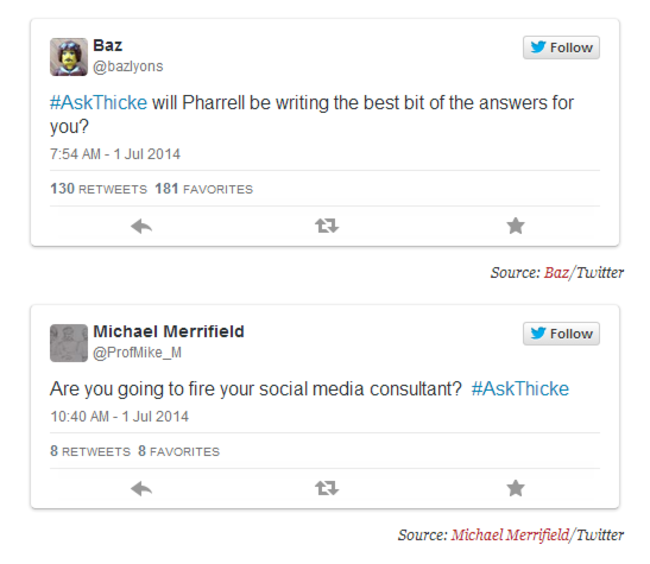Open the @ProfMike_M handle
Viewport: 650px width, 564px height.
pyautogui.click(x=137, y=353)
